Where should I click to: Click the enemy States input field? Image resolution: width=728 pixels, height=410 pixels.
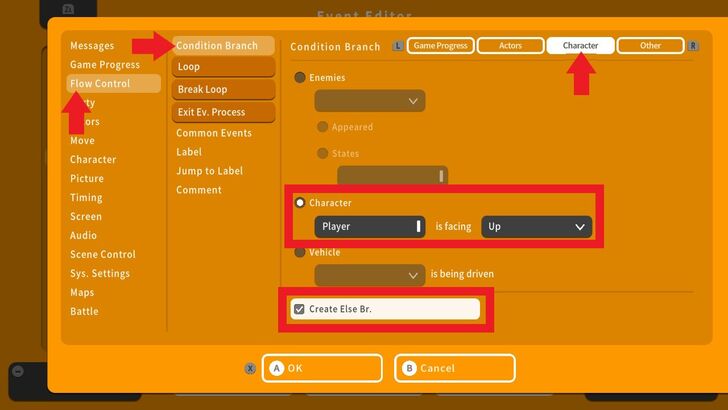coord(391,176)
